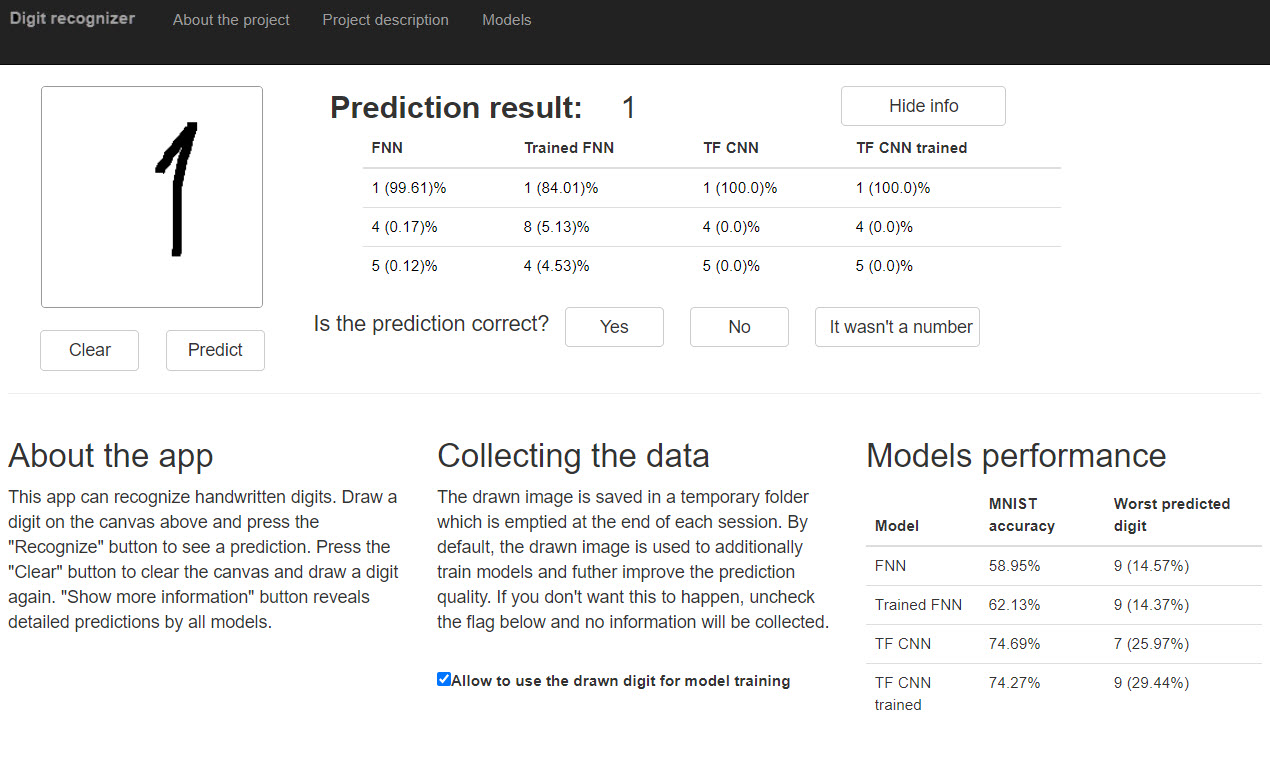Go to the Models nav item
Image resolution: width=1270 pixels, height=768 pixels.
pyautogui.click(x=506, y=20)
